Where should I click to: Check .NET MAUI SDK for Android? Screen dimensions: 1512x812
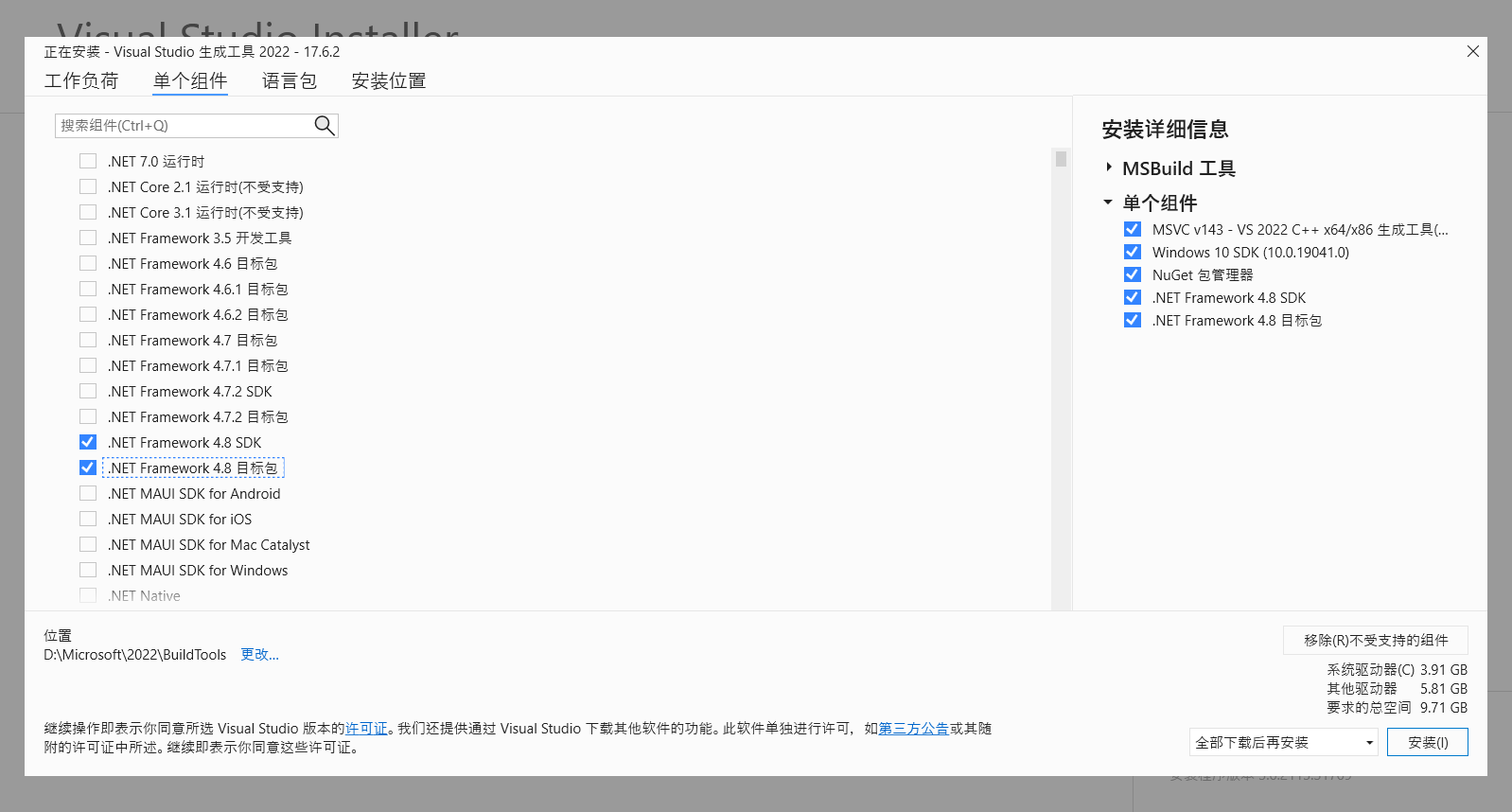(88, 493)
